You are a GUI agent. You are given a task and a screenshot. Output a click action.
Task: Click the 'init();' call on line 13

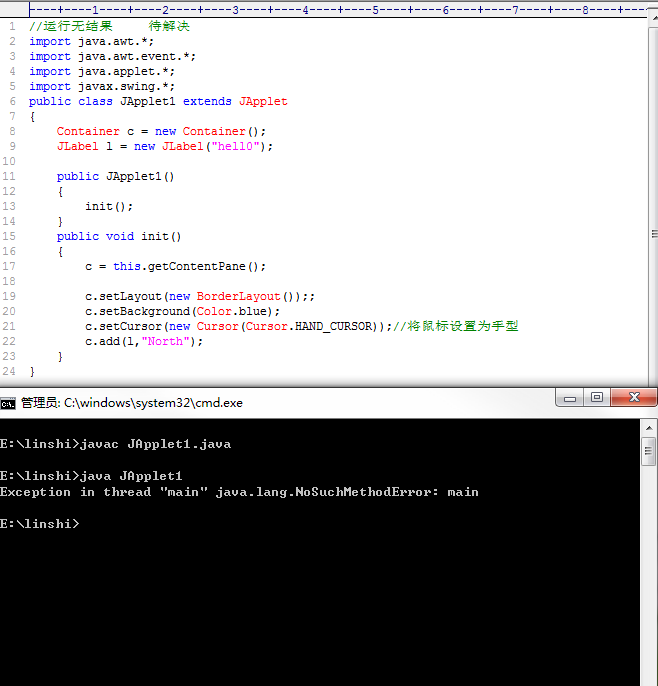[x=109, y=206]
